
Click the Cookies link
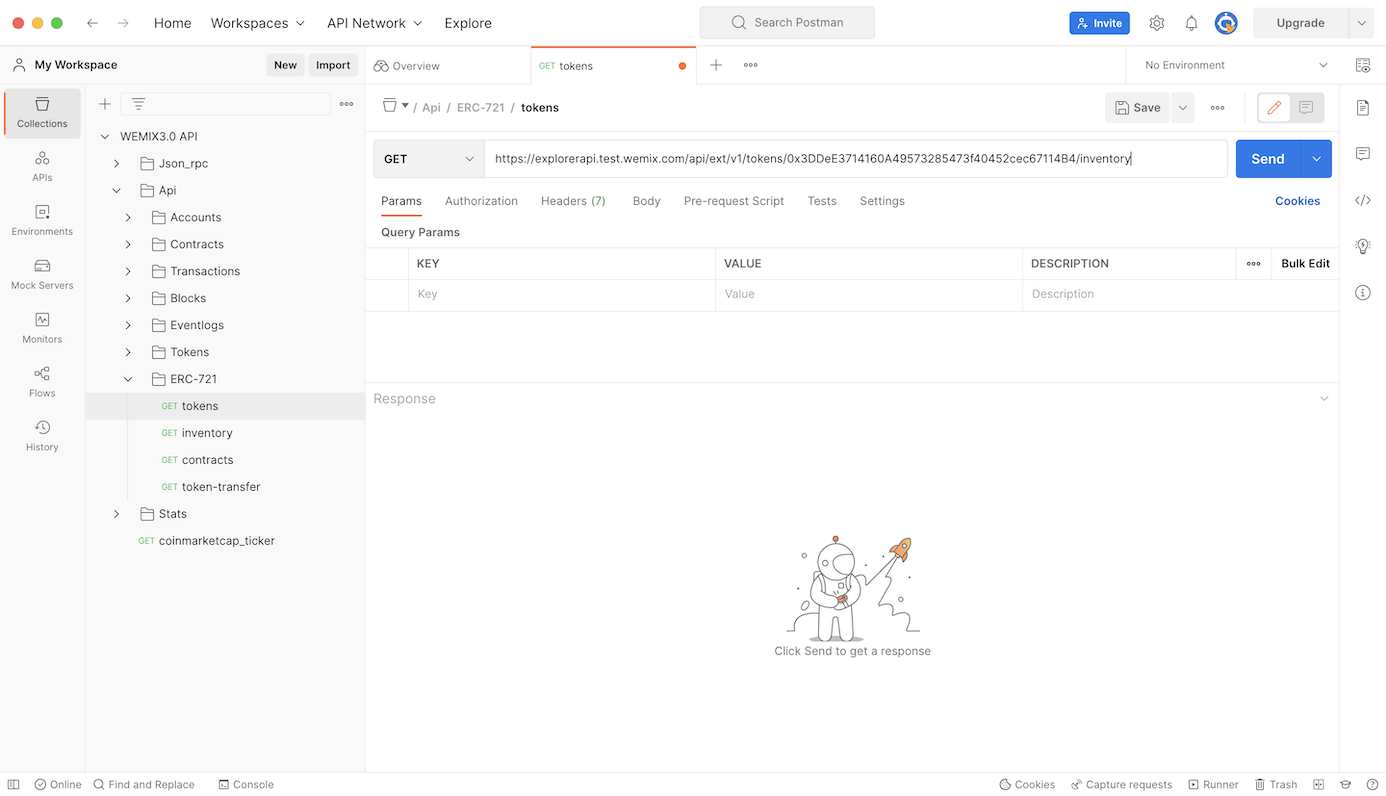click(x=1297, y=201)
